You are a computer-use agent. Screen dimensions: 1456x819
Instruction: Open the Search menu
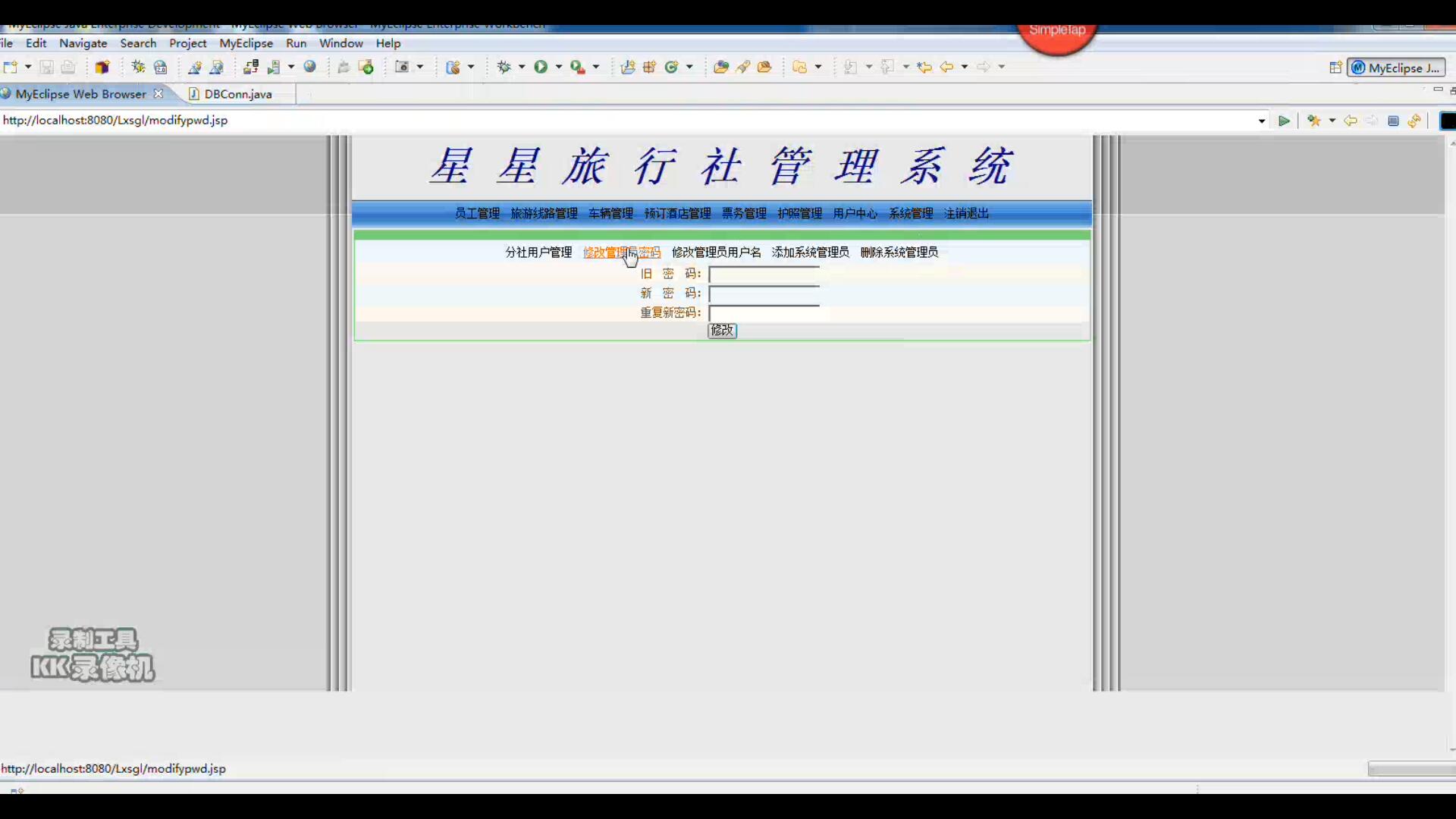pyautogui.click(x=138, y=43)
